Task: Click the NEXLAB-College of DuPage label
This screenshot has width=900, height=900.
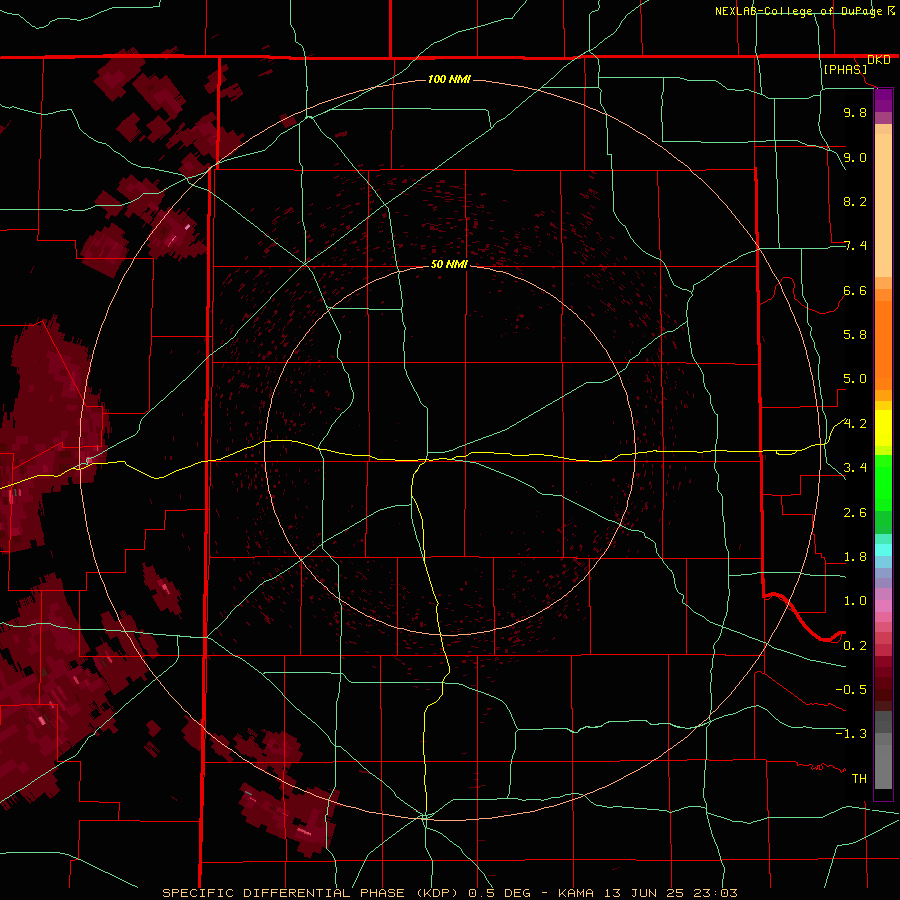Action: pos(798,11)
